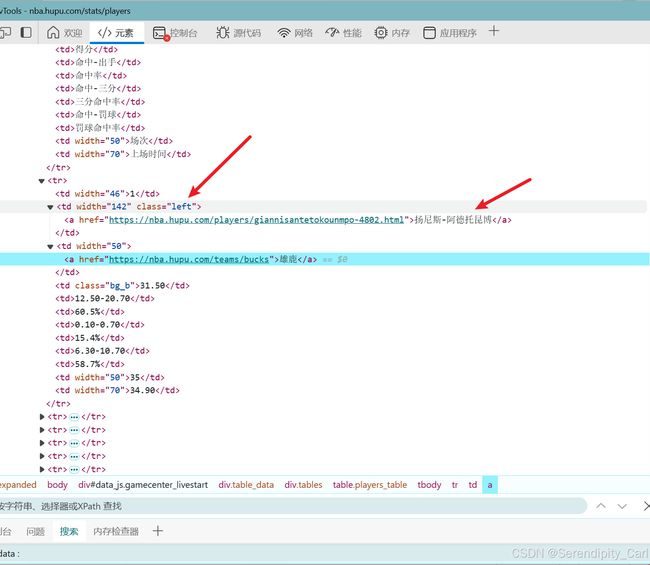Select the div.tables breadcrumb
Screen dimensions: 650x565
pyautogui.click(x=303, y=485)
